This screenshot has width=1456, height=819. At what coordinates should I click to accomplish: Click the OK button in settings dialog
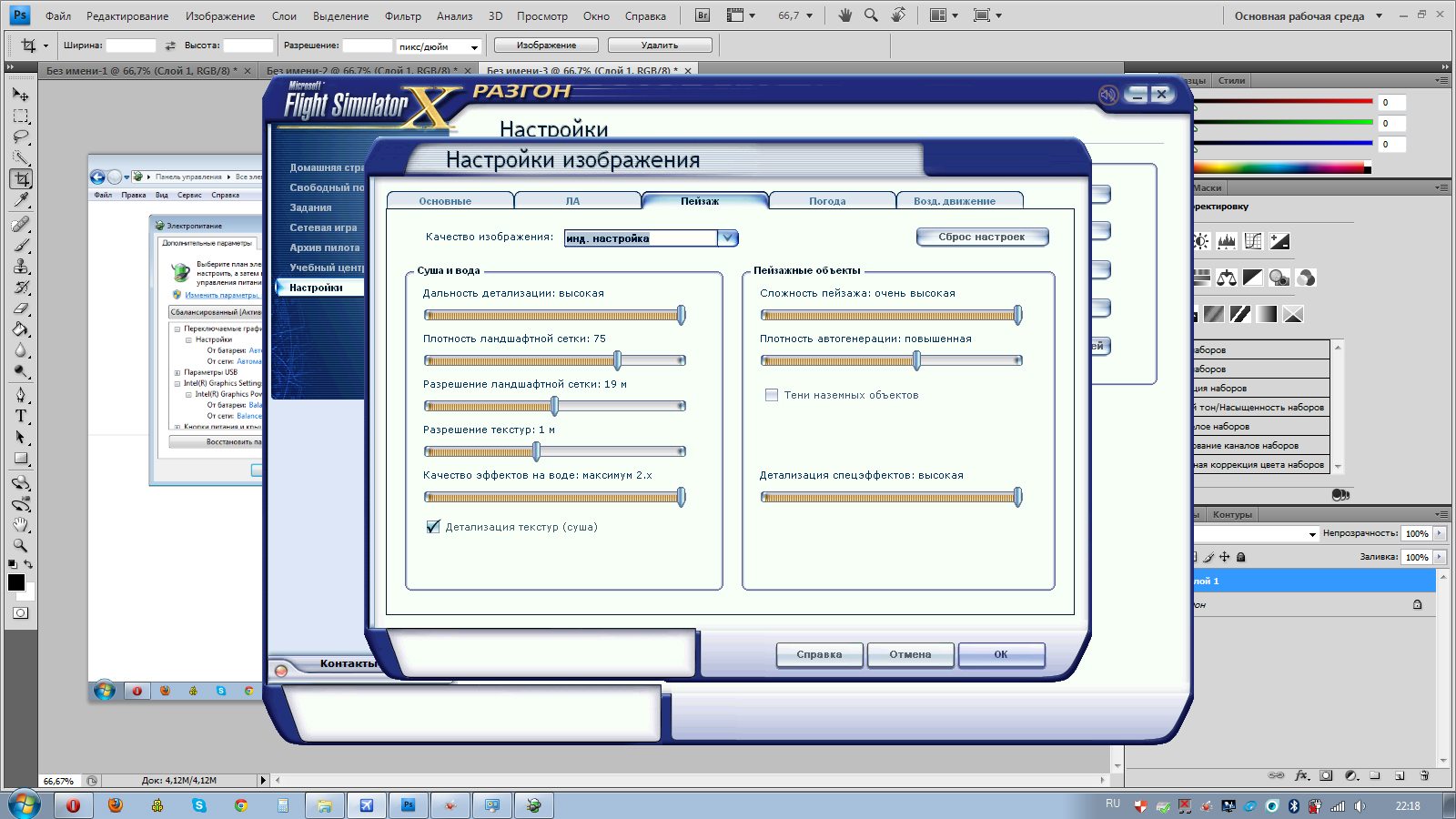click(x=1001, y=654)
